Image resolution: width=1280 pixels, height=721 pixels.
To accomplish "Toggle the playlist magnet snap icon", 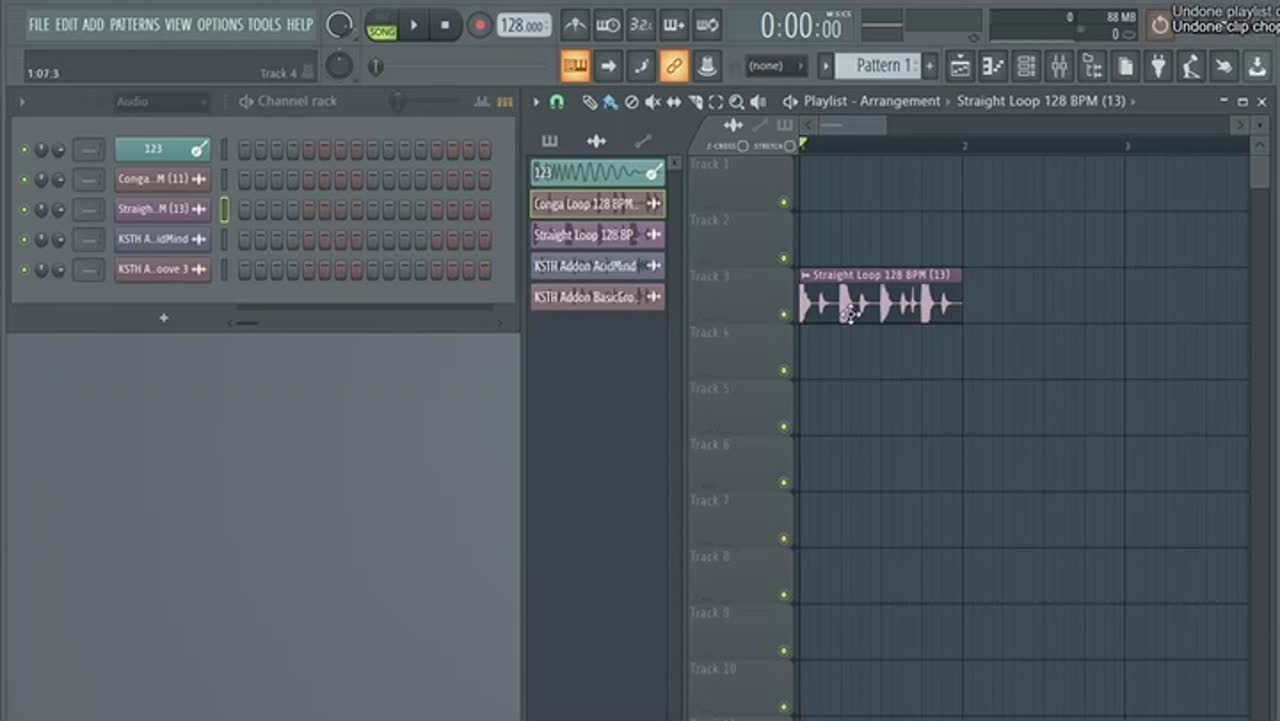I will (557, 102).
